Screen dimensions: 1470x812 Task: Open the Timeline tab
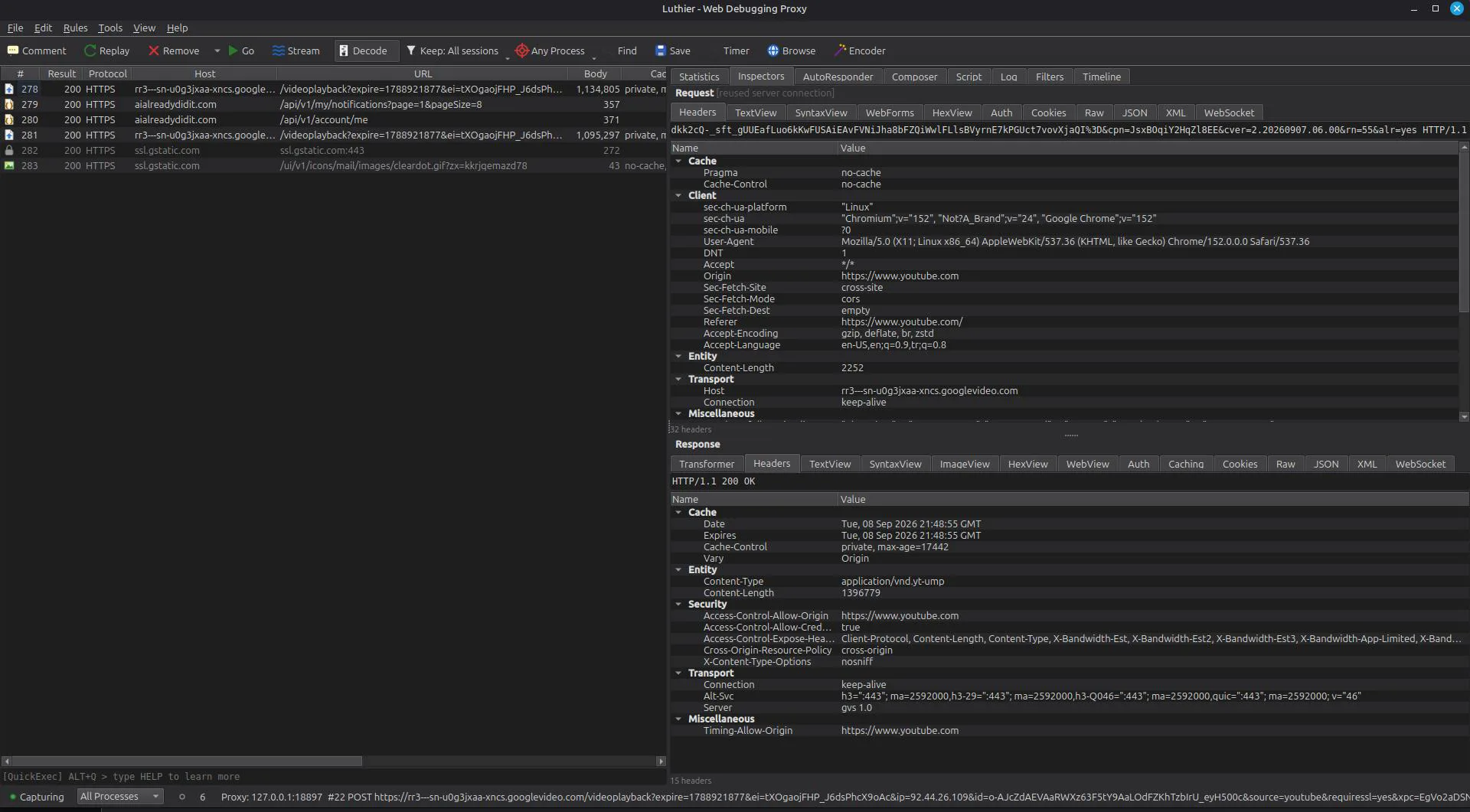coord(1102,77)
